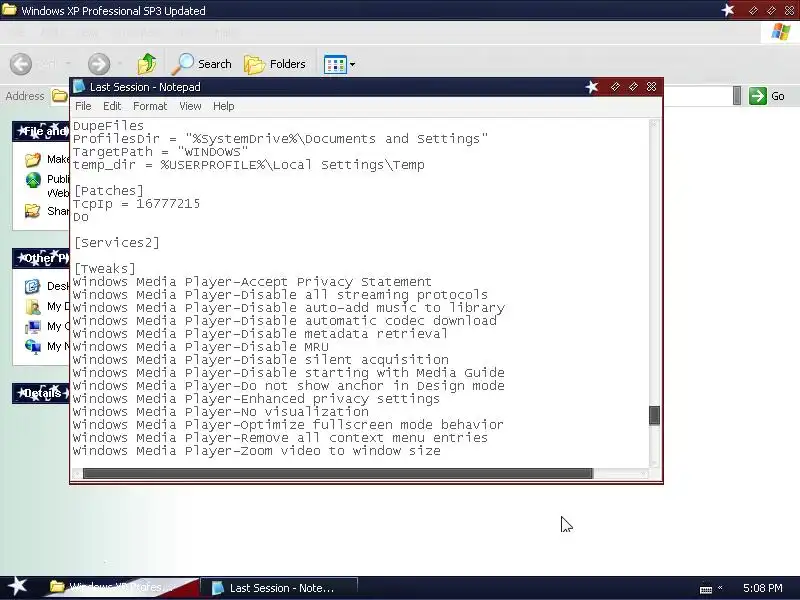Click the "[Services2]" section header
The width and height of the screenshot is (800, 600).
[116, 243]
